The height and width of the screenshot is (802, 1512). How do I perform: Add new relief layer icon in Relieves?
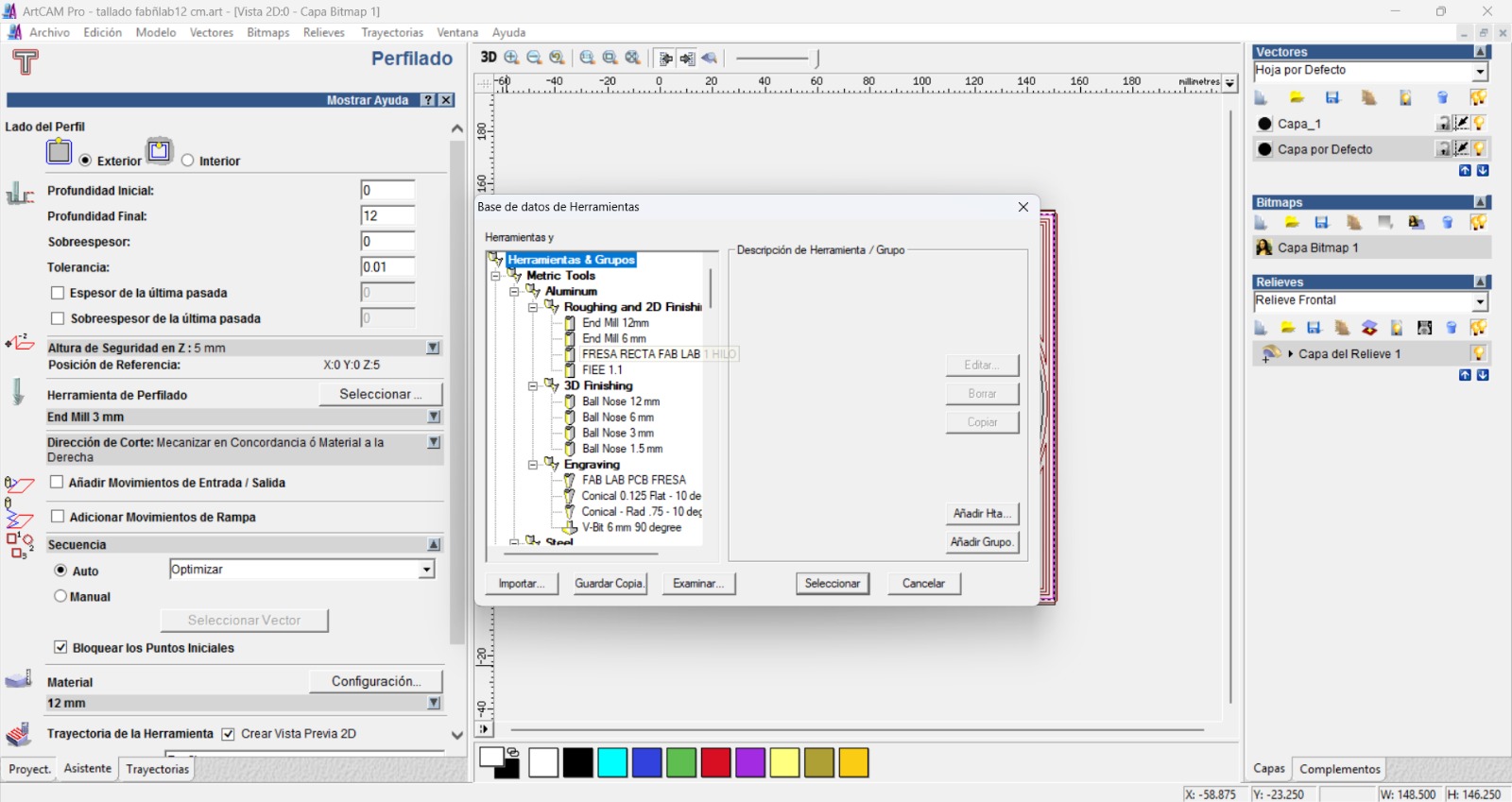coord(1261,328)
